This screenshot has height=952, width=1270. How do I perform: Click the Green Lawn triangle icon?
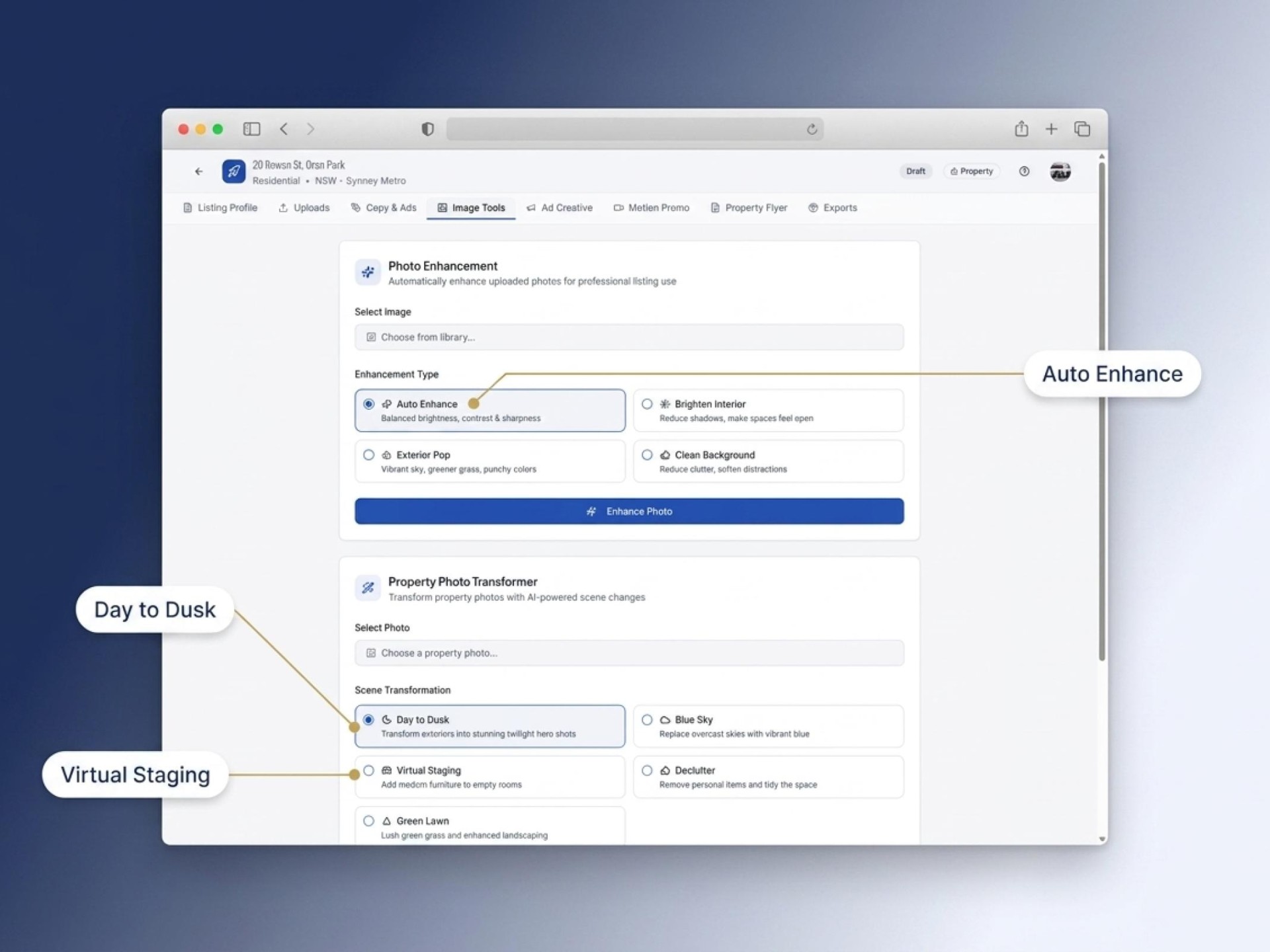coord(387,821)
